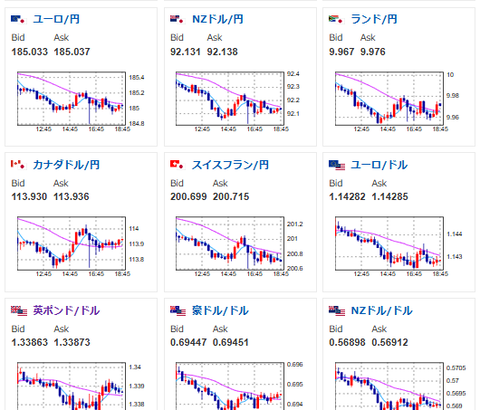Open the カナダドル/円 currency pair link
480x410 pixels.
(66, 165)
